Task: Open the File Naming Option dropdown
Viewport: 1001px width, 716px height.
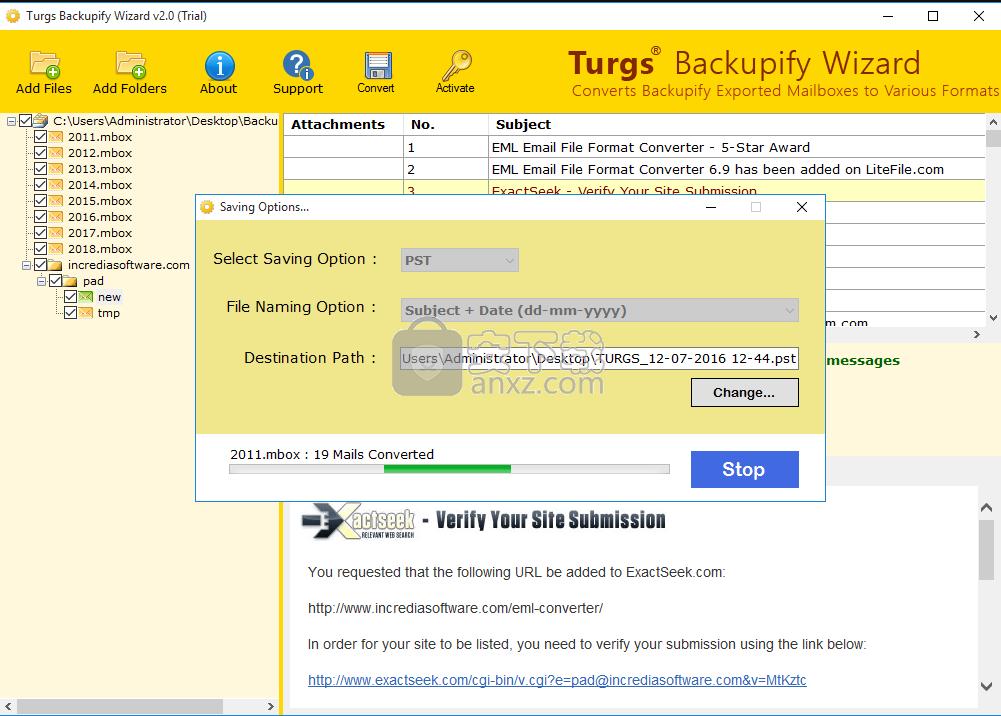Action: point(599,310)
